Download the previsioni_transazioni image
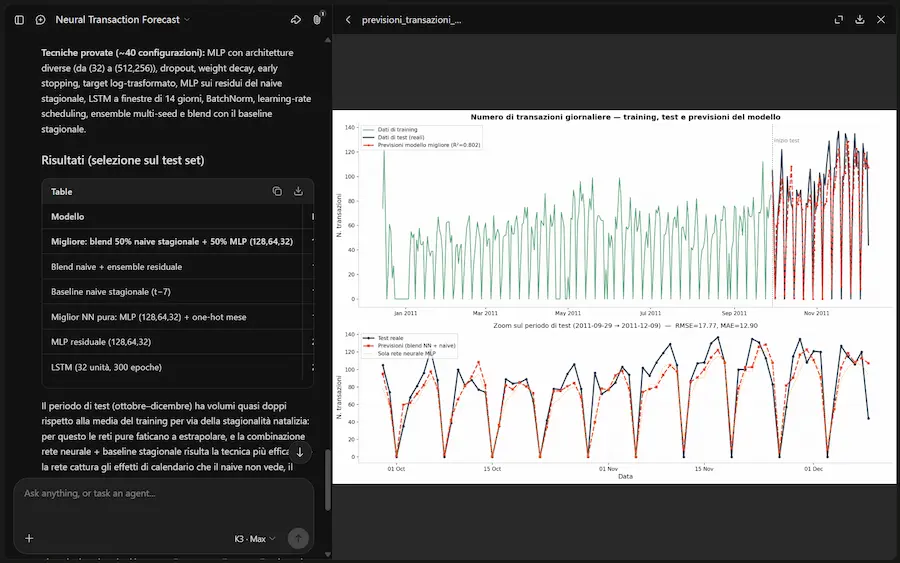The image size is (900, 563). [x=859, y=20]
